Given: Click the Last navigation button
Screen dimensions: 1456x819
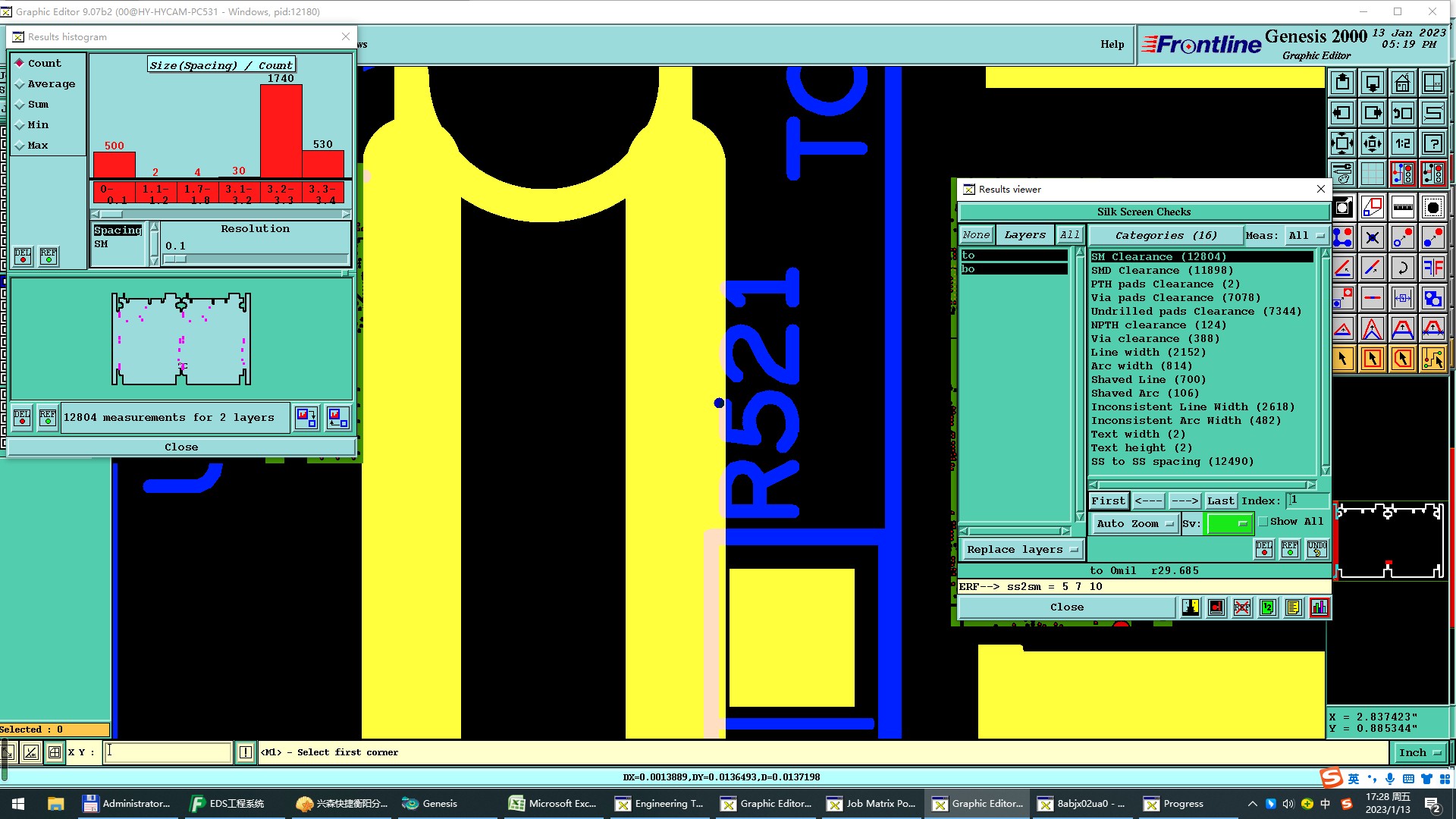Looking at the screenshot, I should click(x=1220, y=500).
